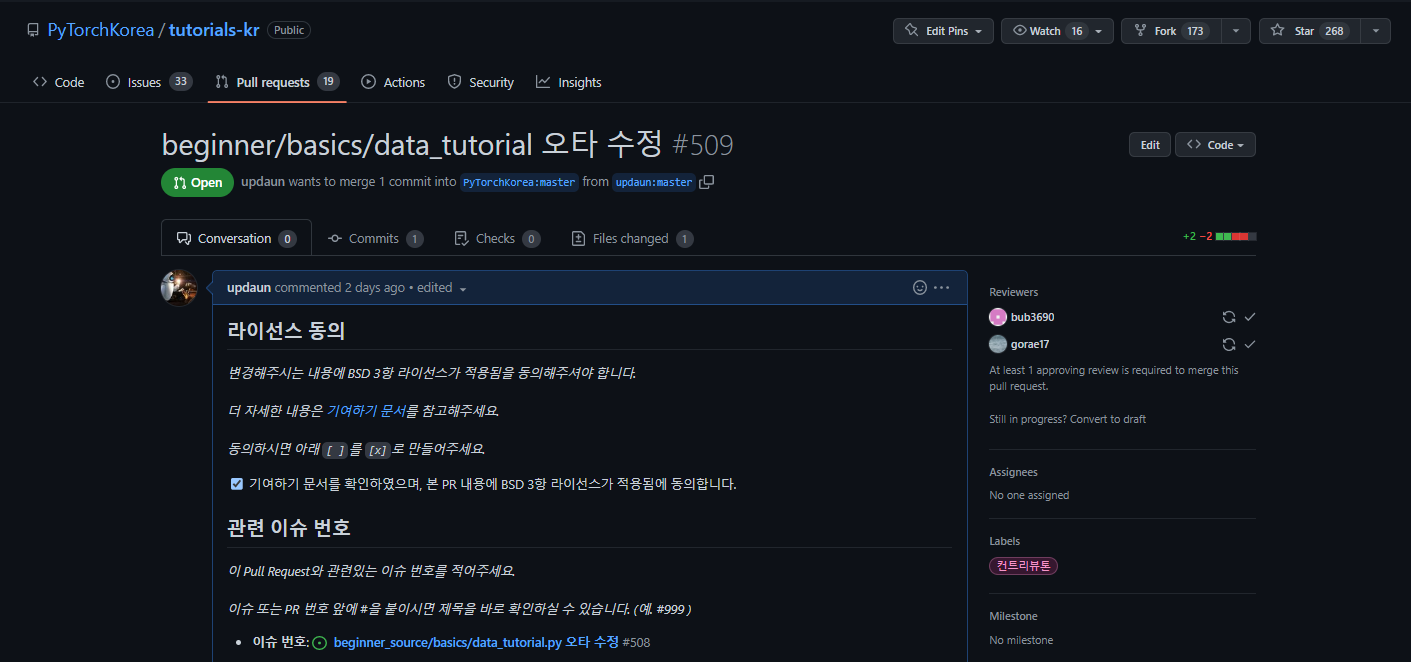Open updaun author link in header
1411x662 pixels.
tap(263, 182)
